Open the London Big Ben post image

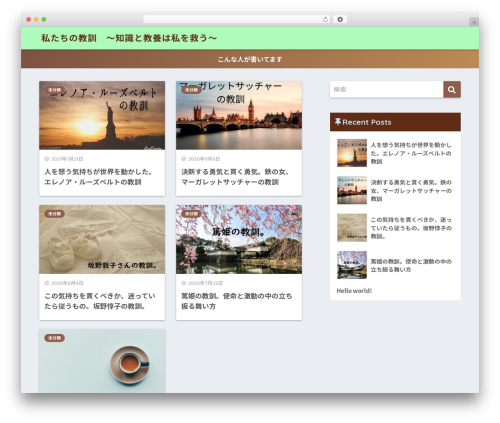[x=239, y=115]
